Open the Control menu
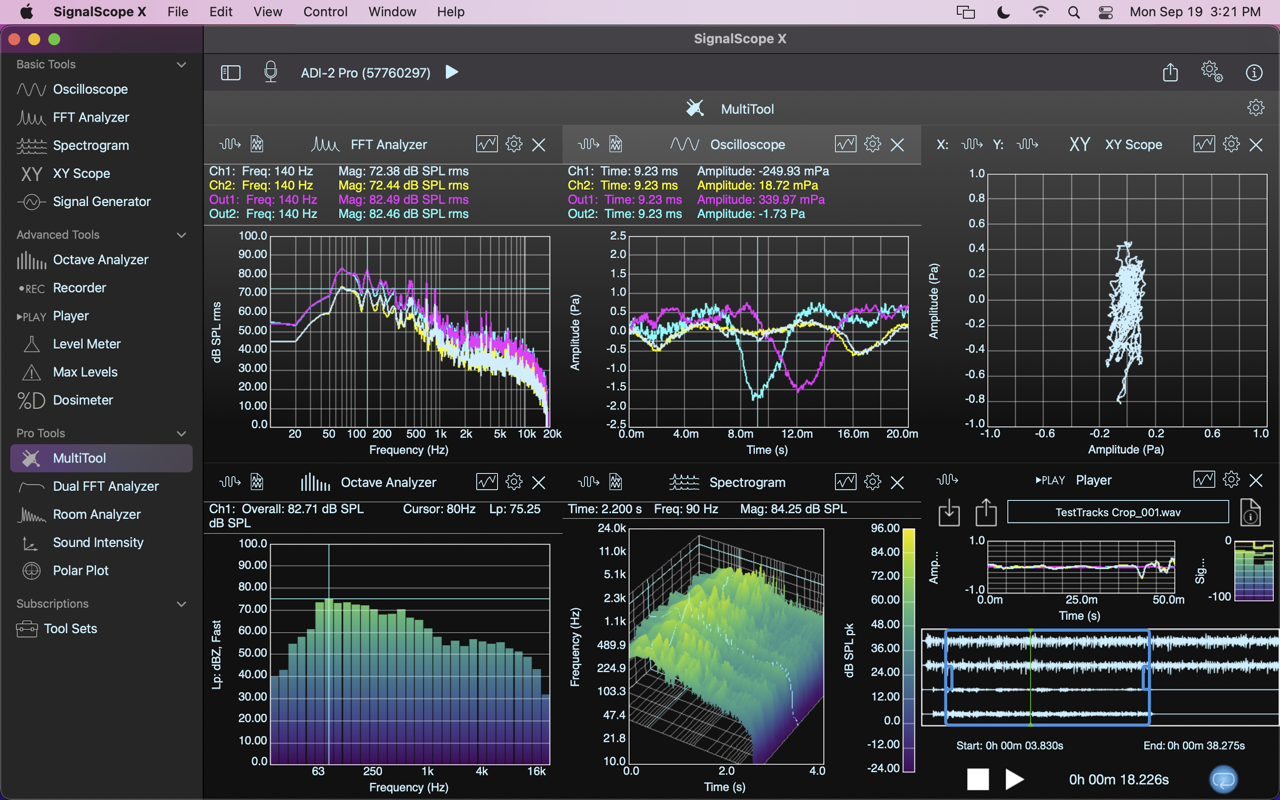 click(x=325, y=12)
